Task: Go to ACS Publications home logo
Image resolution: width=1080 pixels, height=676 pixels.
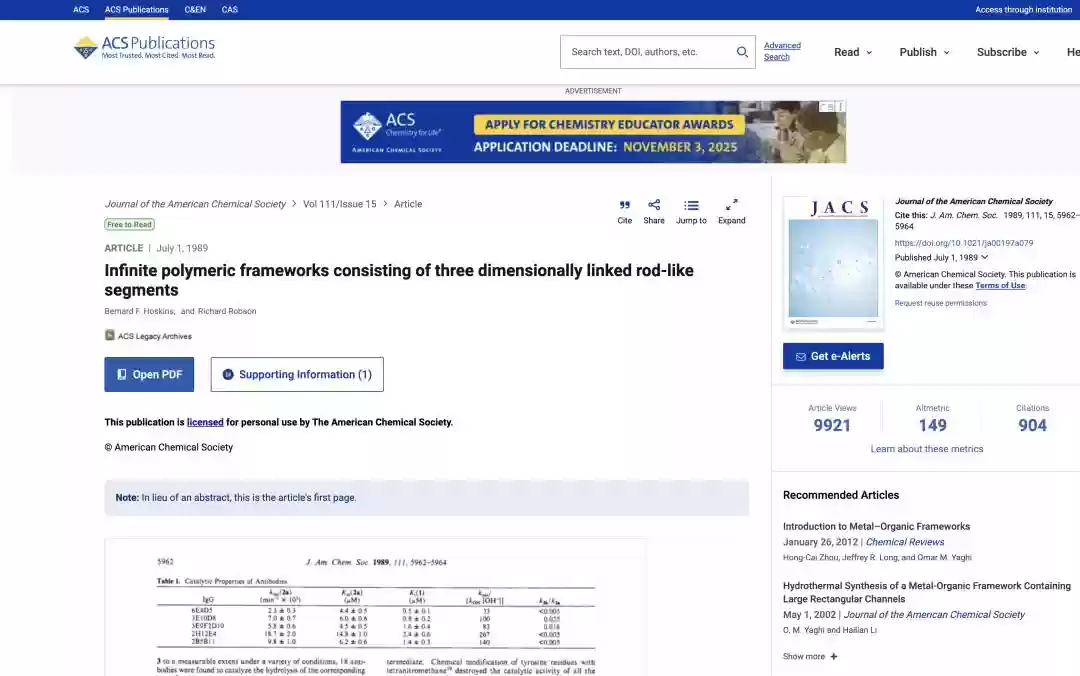Action: [x=144, y=47]
